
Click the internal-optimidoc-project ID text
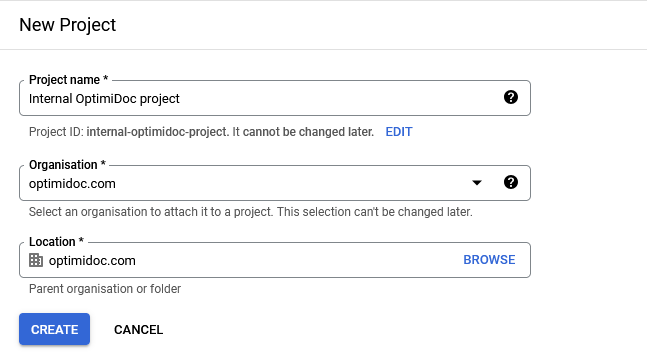tap(157, 132)
